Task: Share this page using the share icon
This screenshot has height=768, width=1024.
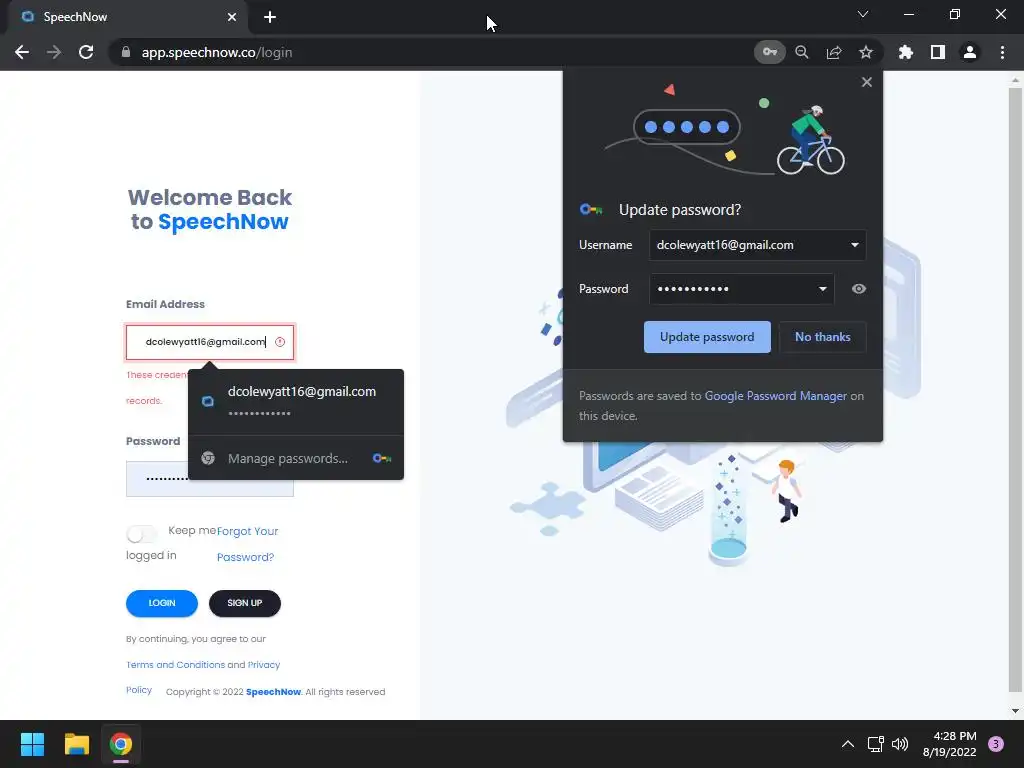Action: click(x=834, y=52)
